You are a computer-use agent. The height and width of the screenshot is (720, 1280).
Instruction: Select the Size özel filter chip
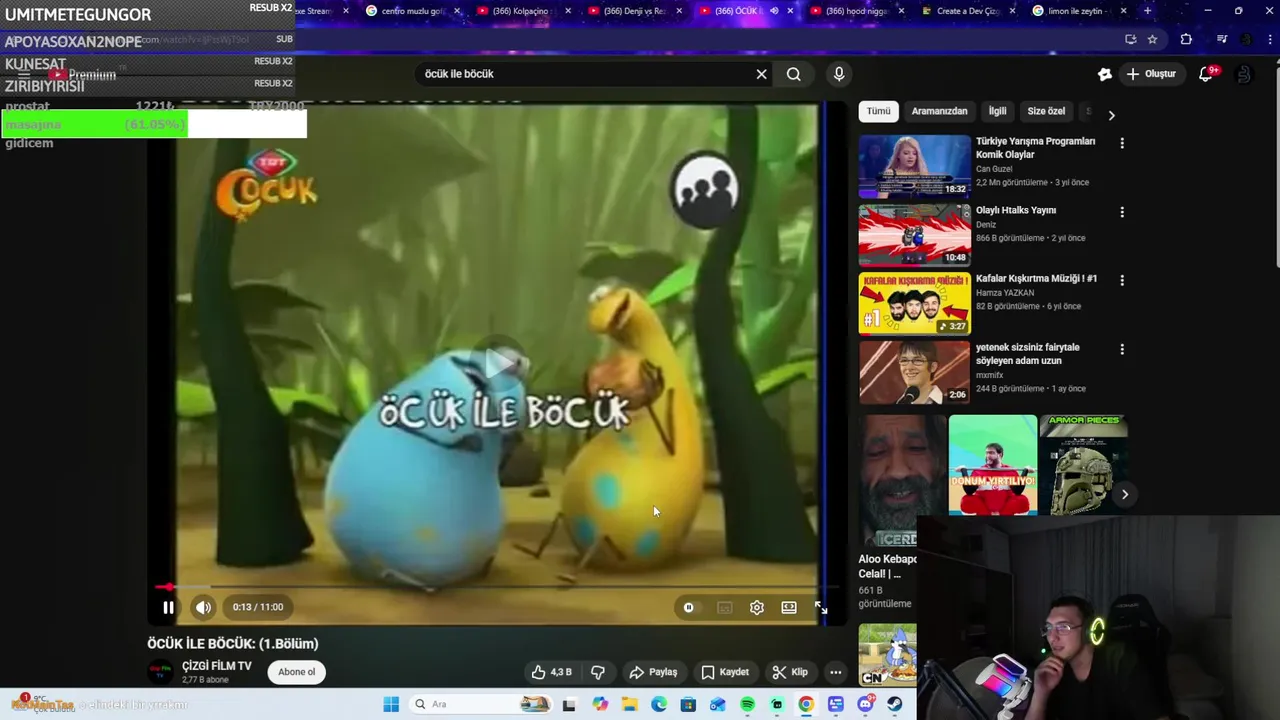[1046, 111]
